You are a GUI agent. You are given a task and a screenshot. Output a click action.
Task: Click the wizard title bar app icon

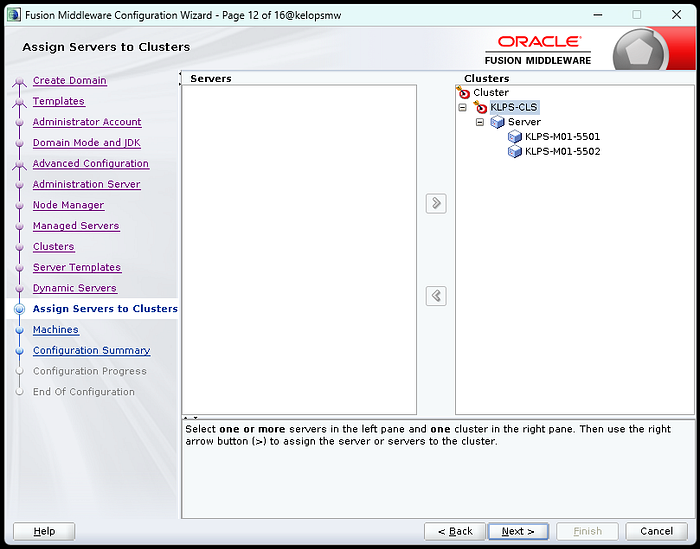(14, 15)
